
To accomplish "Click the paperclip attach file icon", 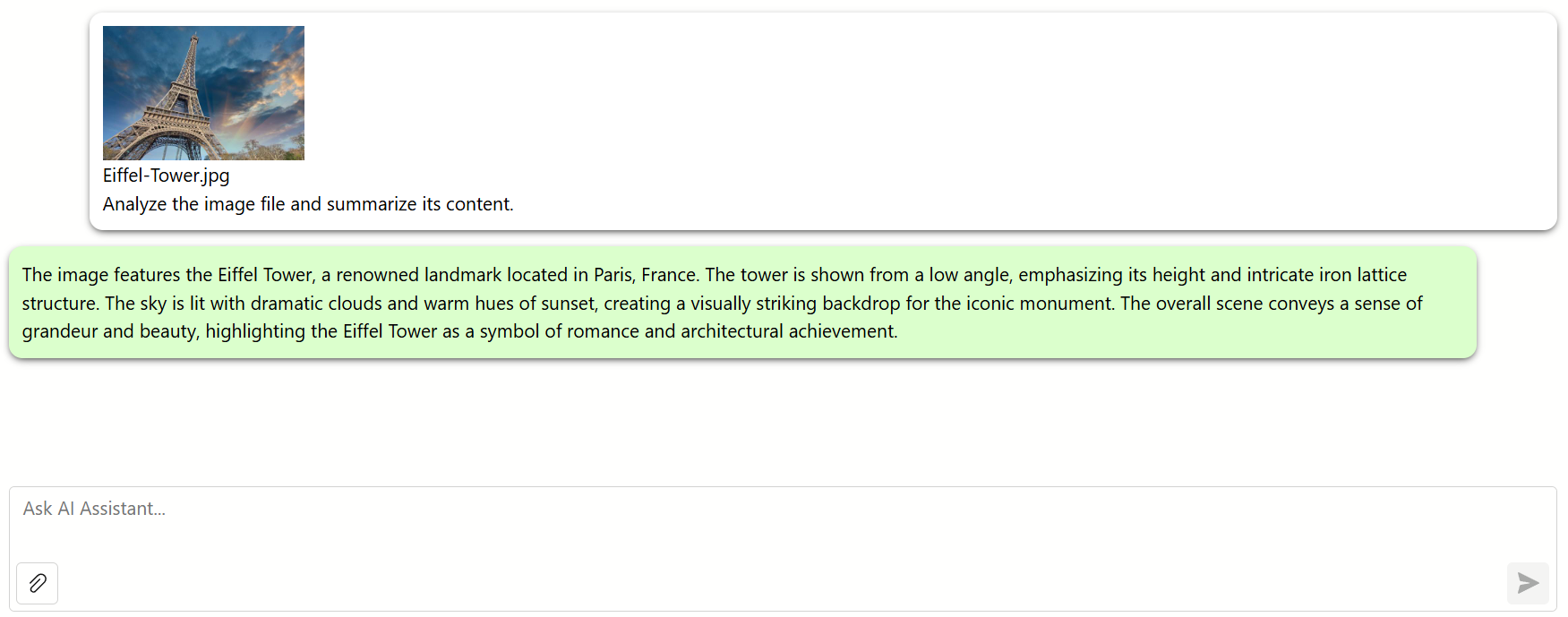I will (38, 584).
